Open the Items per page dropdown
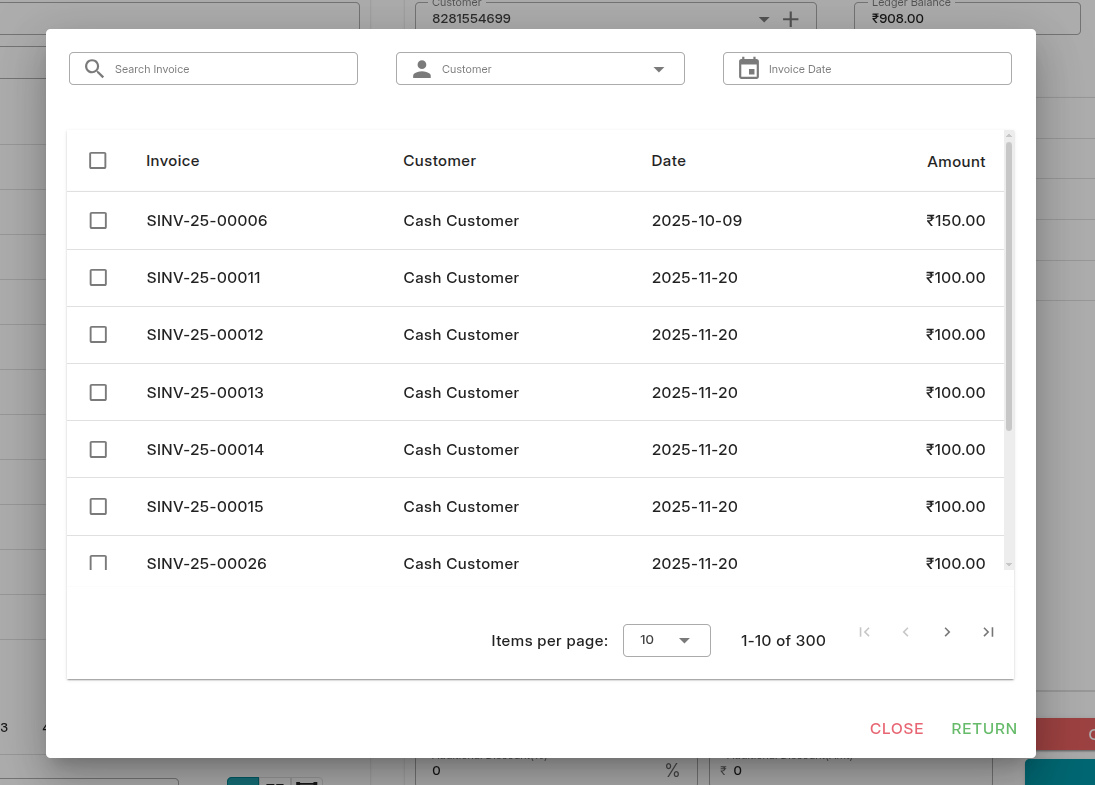 (667, 640)
